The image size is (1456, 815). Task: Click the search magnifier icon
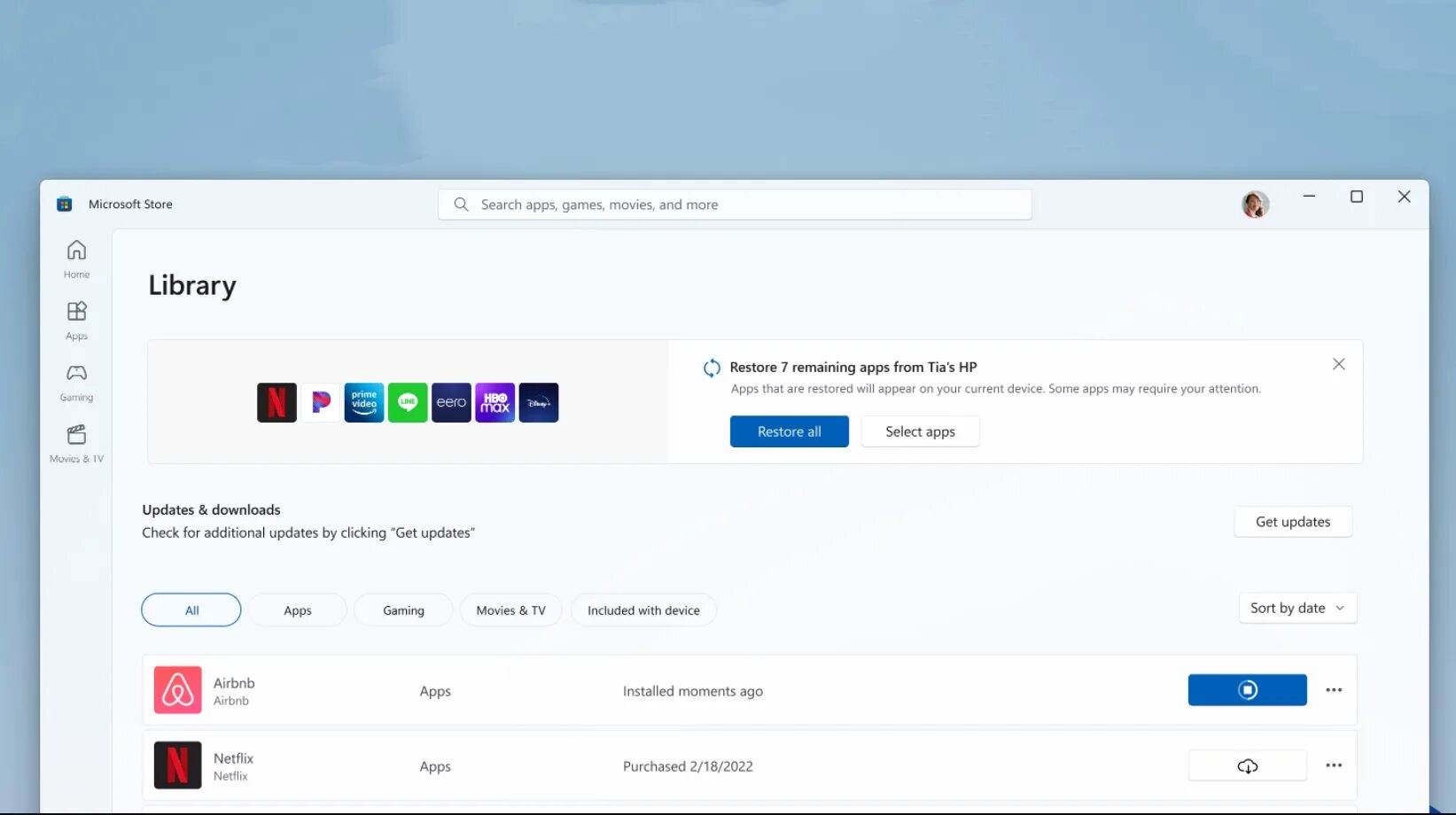[461, 205]
